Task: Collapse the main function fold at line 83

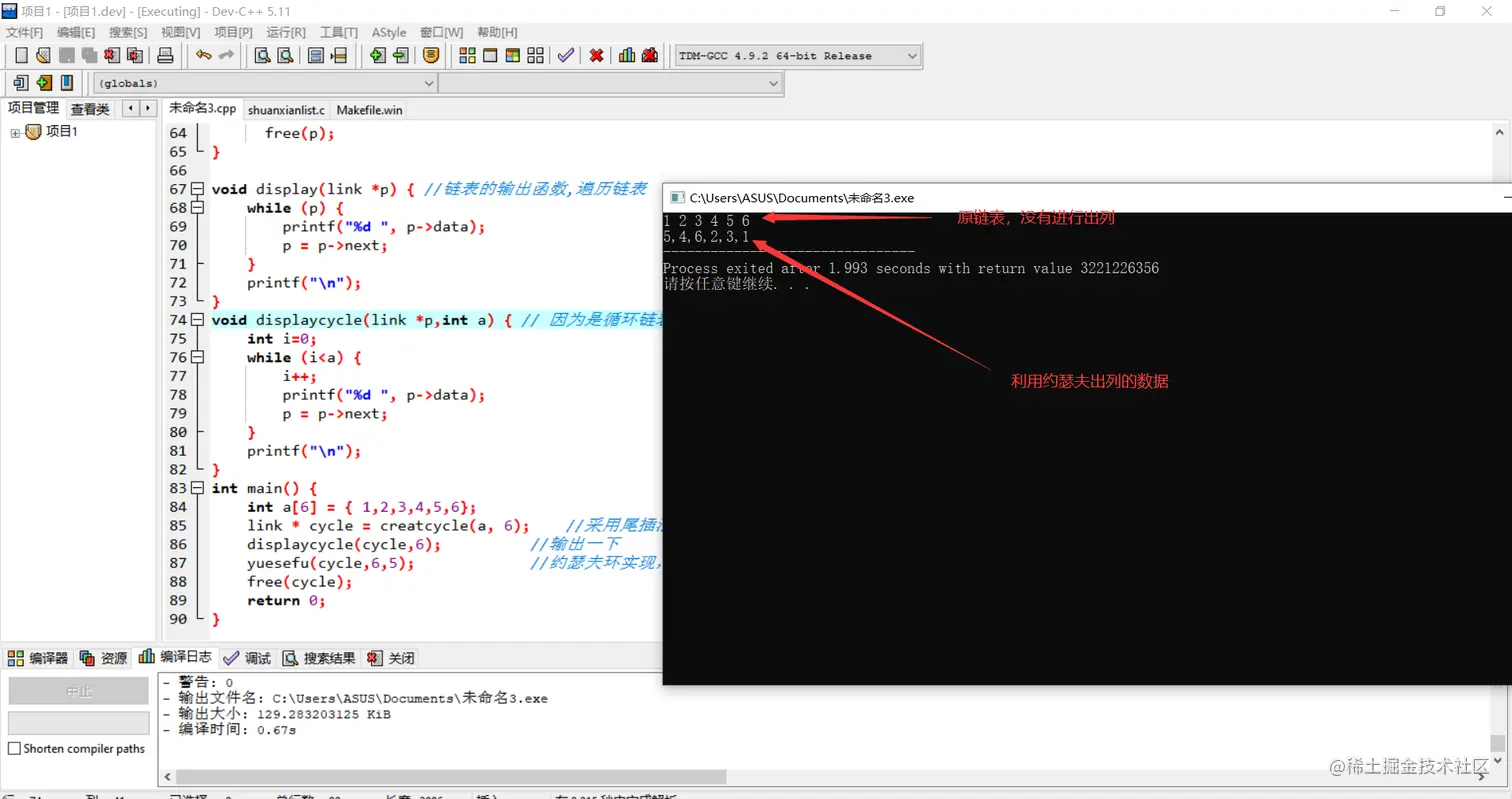Action: coord(197,488)
